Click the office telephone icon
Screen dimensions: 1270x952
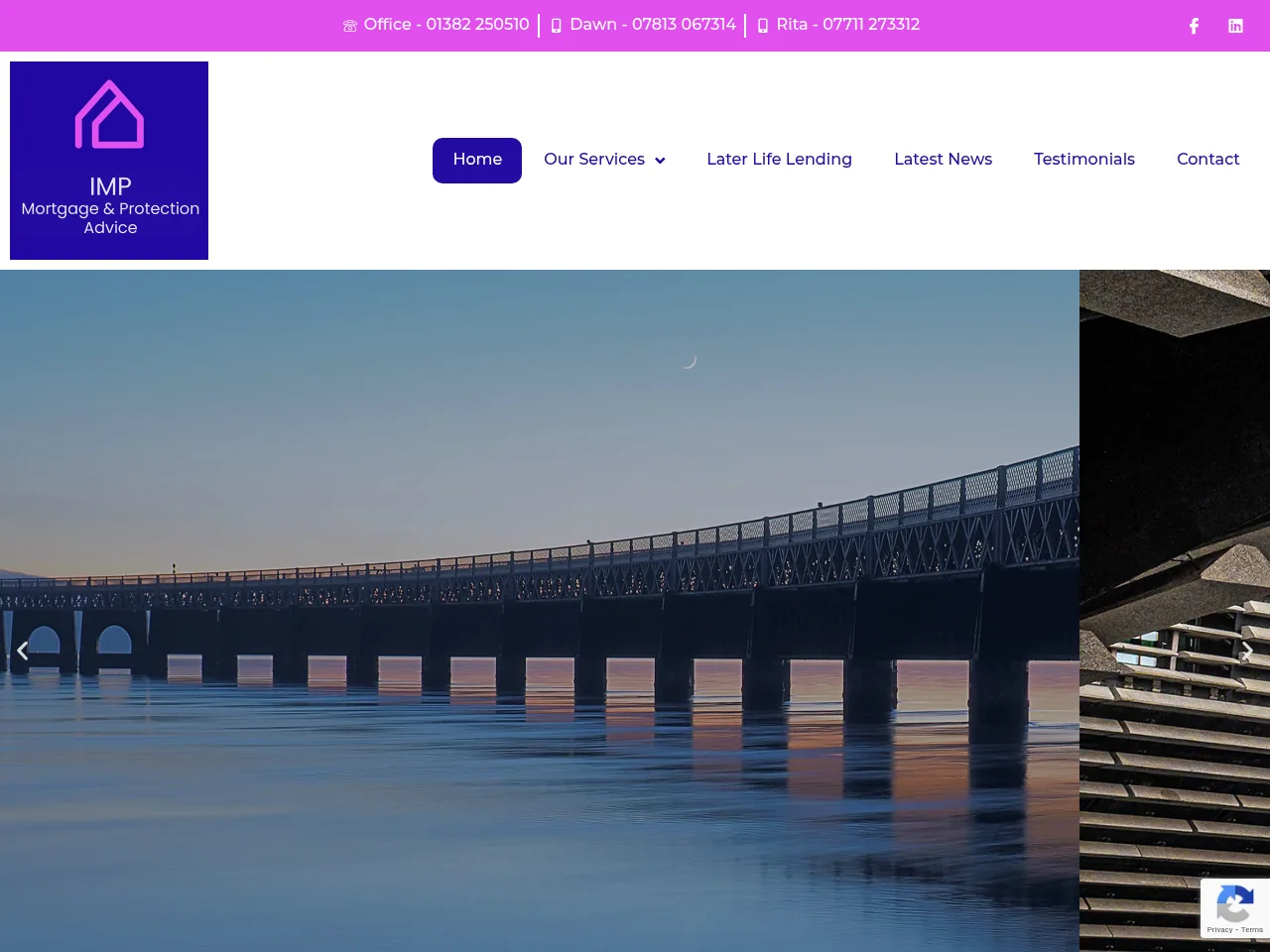pos(349,25)
